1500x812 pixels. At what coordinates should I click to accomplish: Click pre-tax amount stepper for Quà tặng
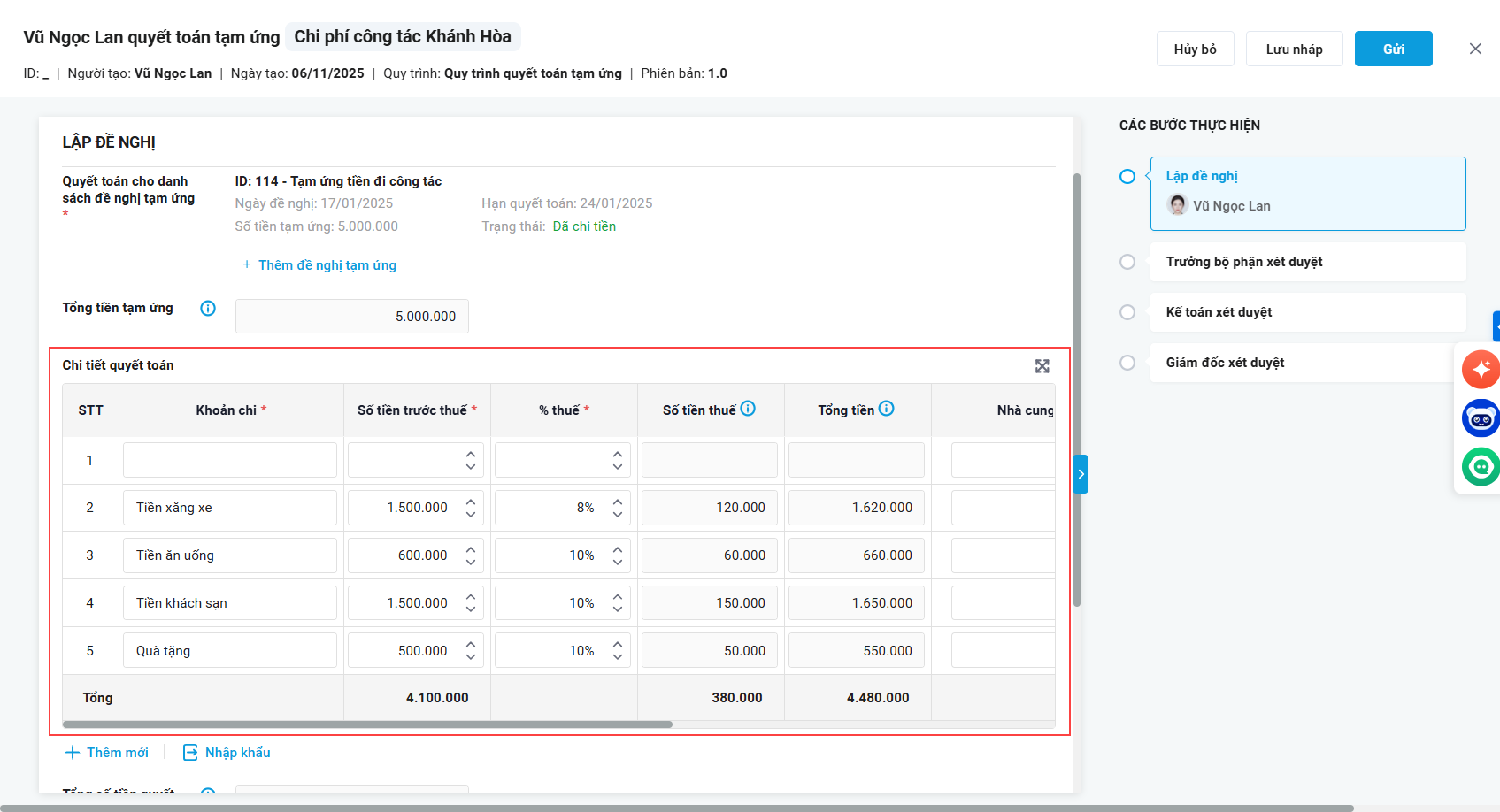[x=471, y=651]
